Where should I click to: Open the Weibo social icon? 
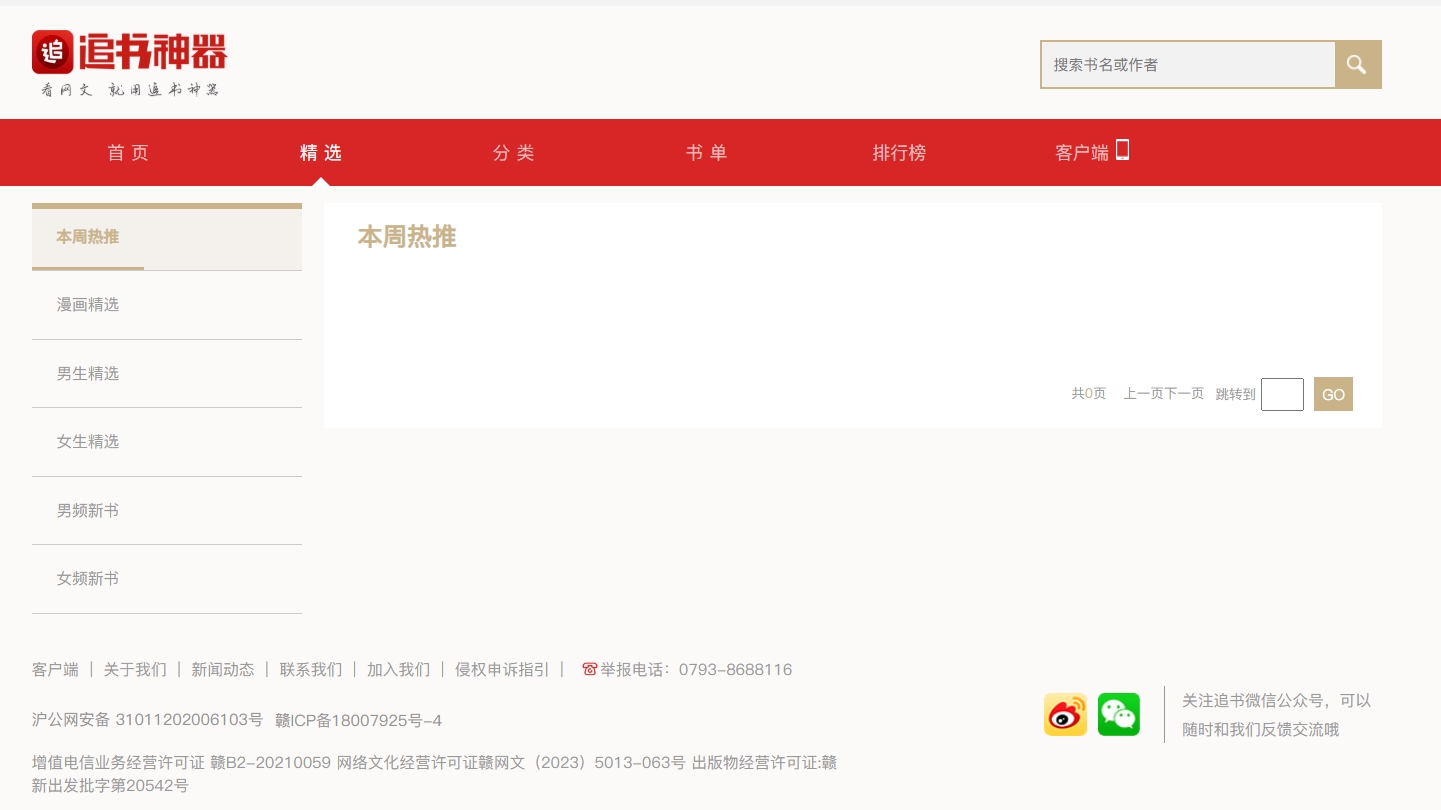1065,714
